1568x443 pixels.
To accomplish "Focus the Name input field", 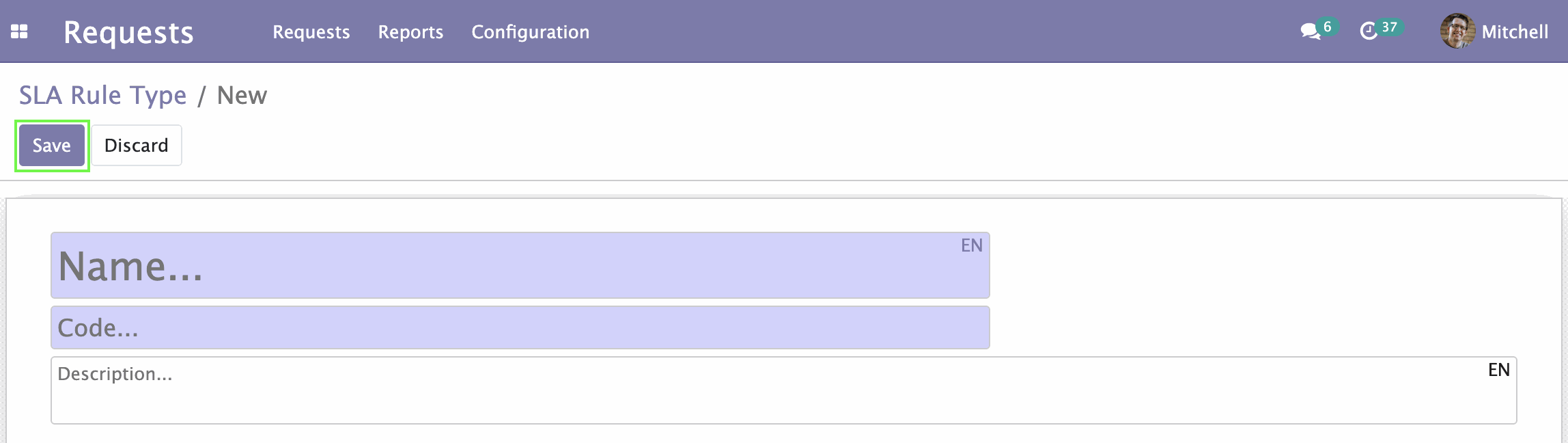I will click(520, 265).
